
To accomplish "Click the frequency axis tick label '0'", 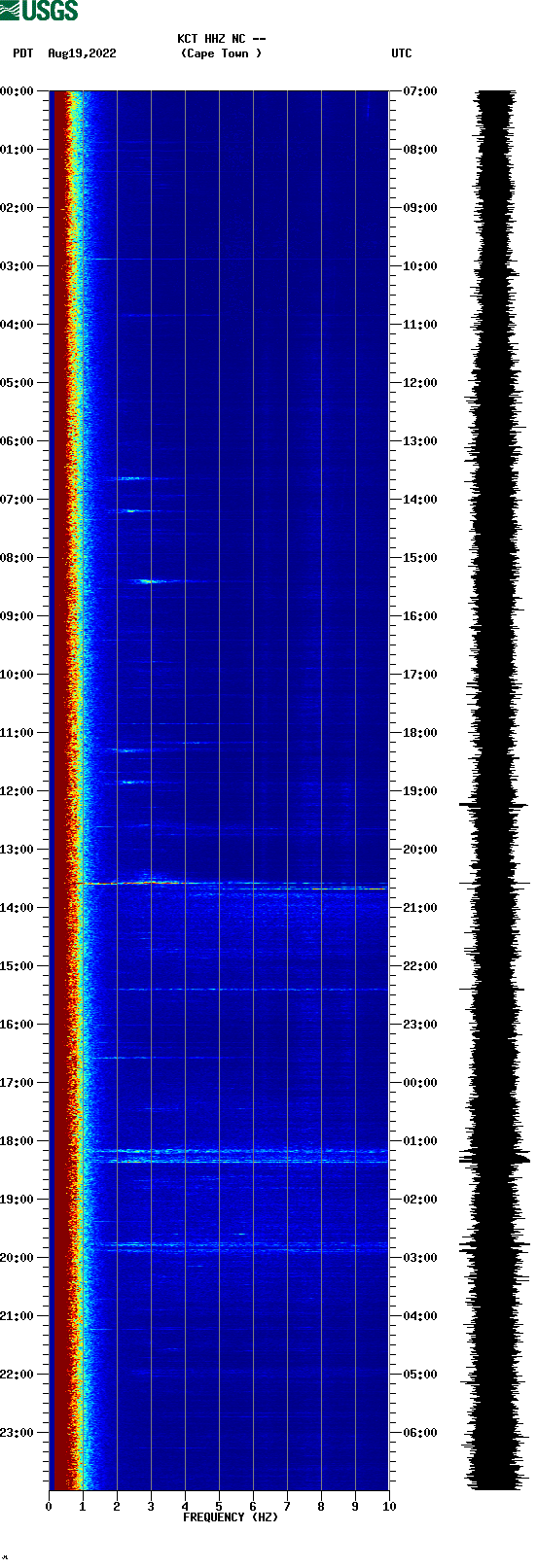I will (49, 1507).
